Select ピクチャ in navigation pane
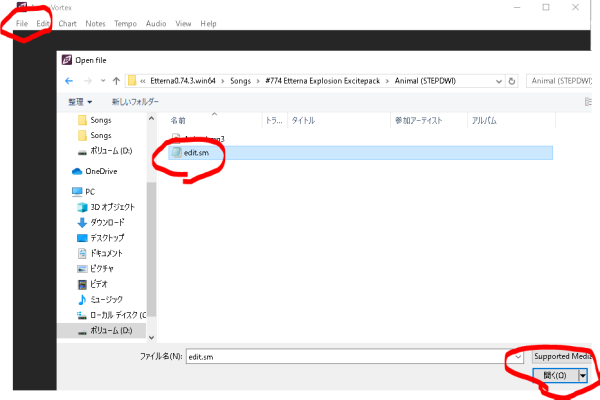 click(100, 269)
